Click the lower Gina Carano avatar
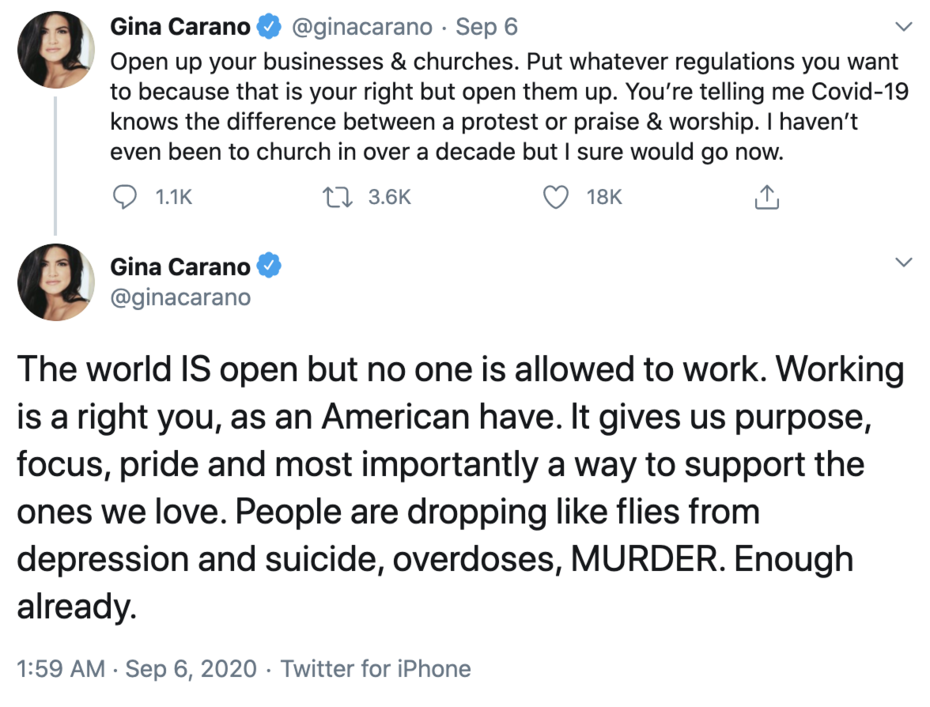Viewport: 930px width, 707px height. point(56,282)
